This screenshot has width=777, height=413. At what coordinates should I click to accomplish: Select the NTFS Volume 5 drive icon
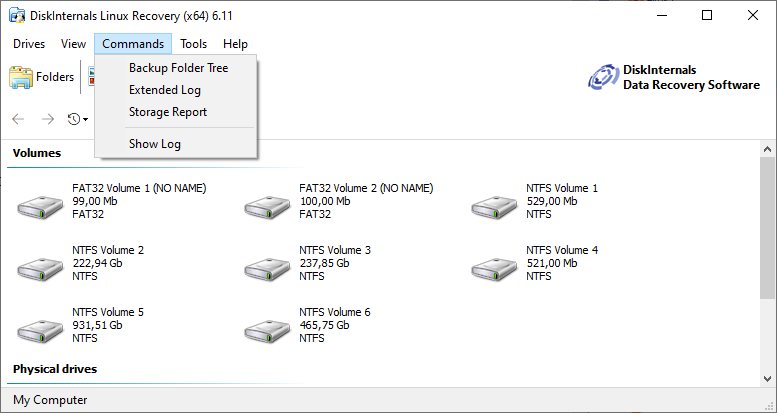[39, 330]
